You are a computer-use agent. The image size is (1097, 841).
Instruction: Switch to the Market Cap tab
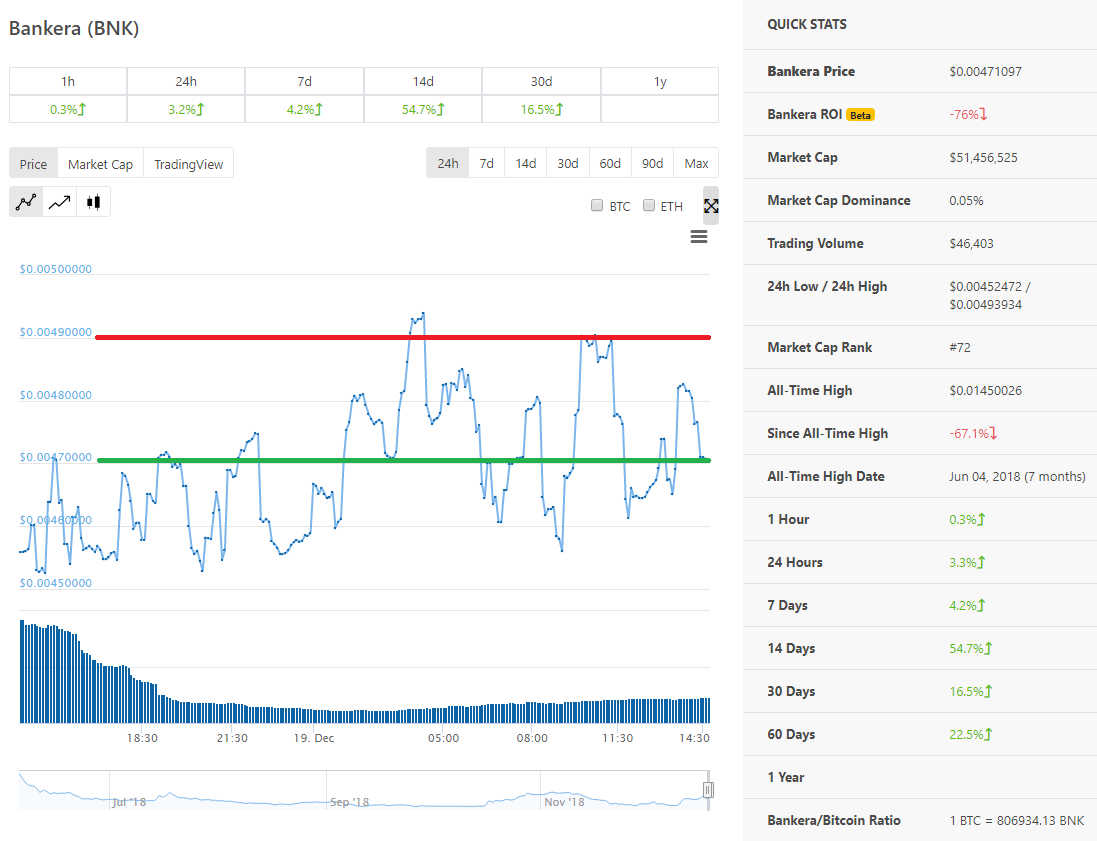pos(100,164)
